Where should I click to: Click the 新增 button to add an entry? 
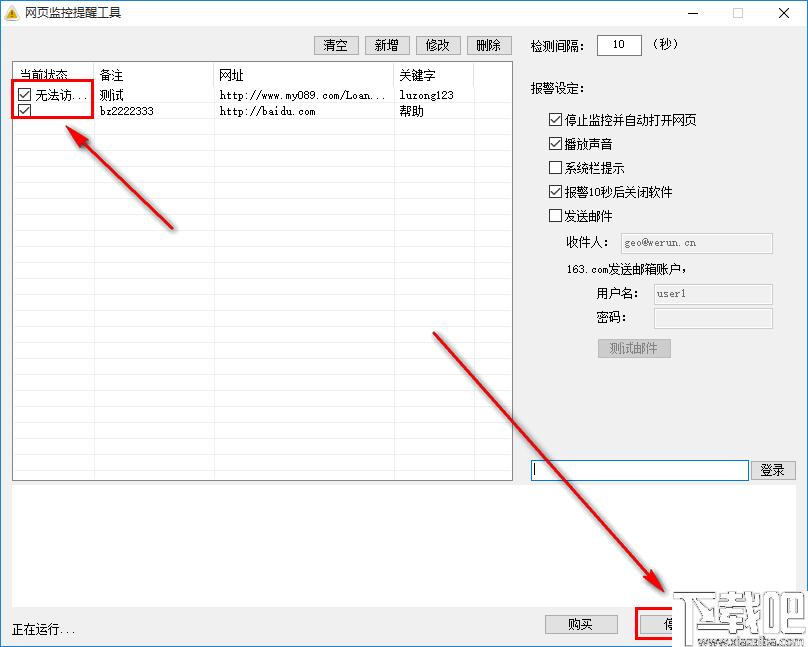(x=387, y=45)
